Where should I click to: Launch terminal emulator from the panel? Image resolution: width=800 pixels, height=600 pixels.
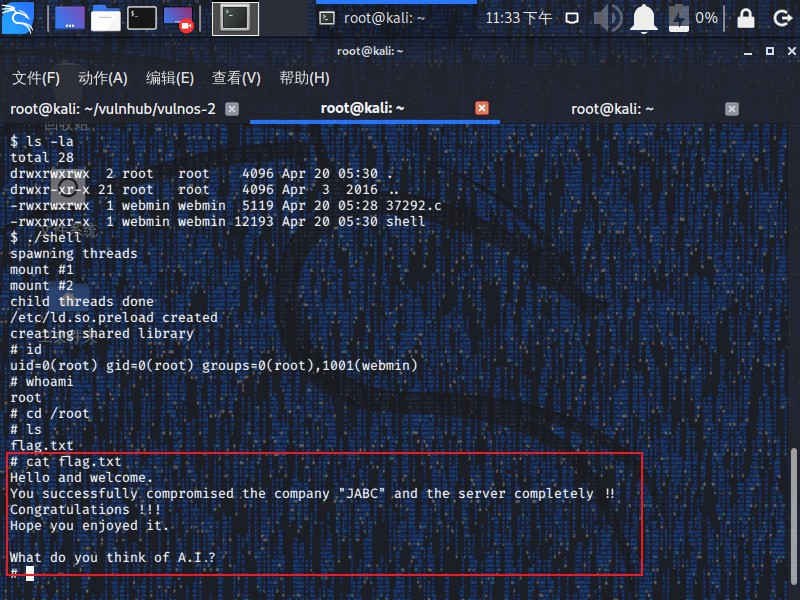[x=142, y=18]
